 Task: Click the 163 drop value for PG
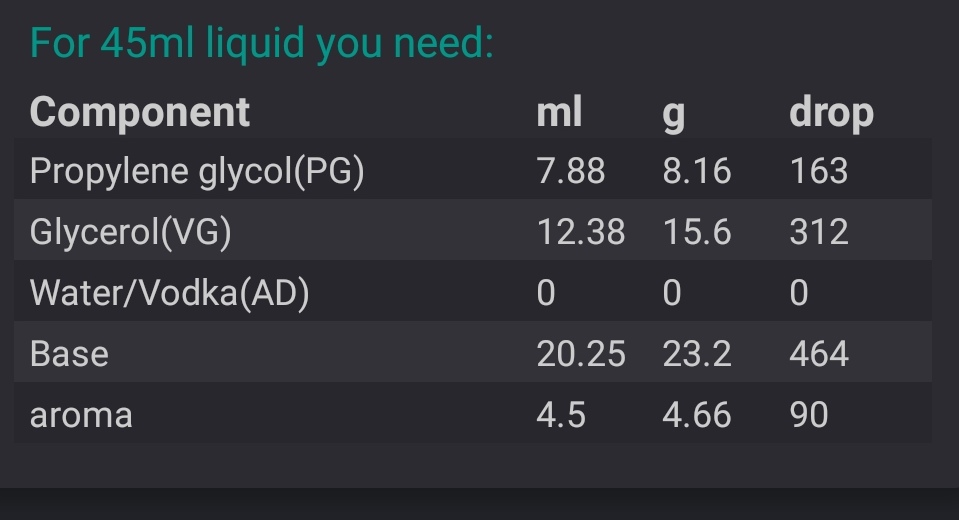pos(818,171)
